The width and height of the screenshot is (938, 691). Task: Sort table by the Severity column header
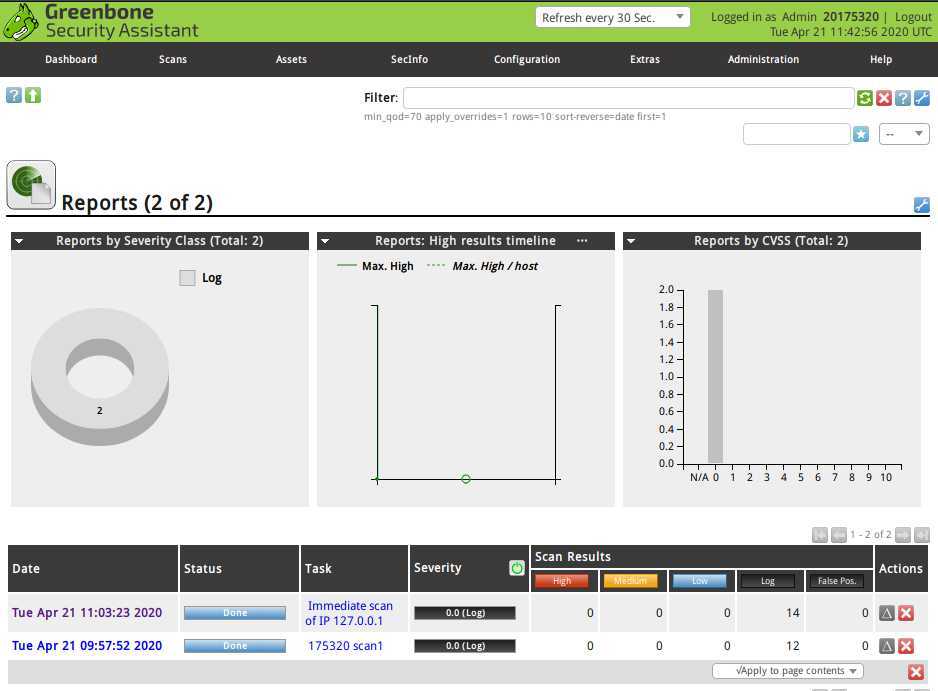coord(437,568)
